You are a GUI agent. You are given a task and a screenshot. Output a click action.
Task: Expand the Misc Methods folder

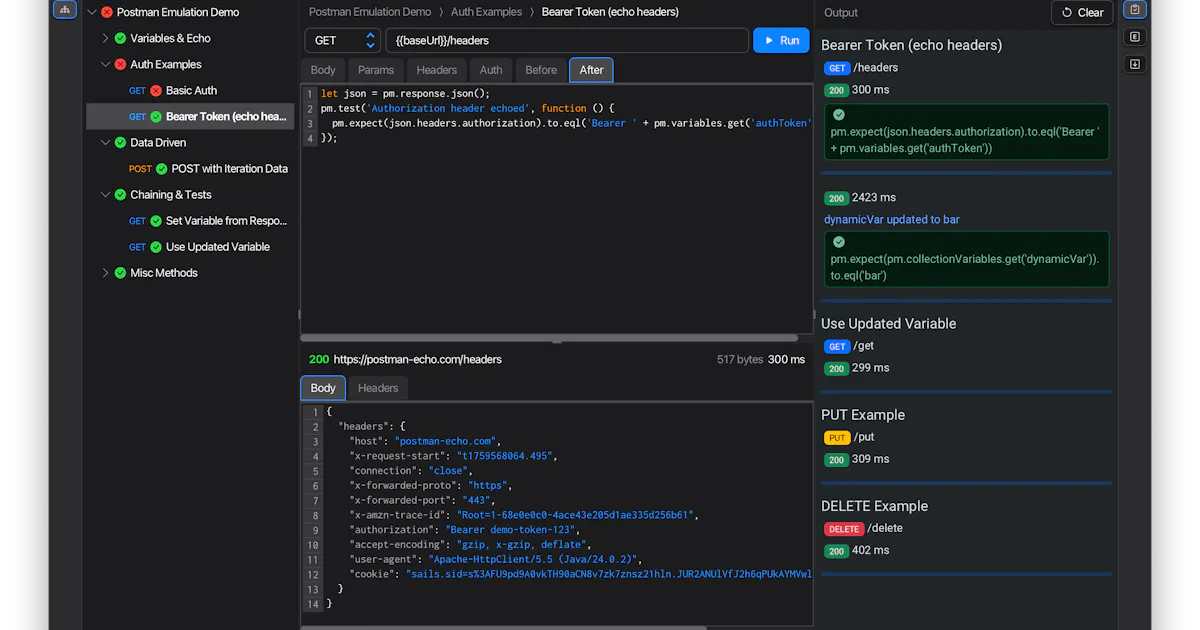(105, 273)
